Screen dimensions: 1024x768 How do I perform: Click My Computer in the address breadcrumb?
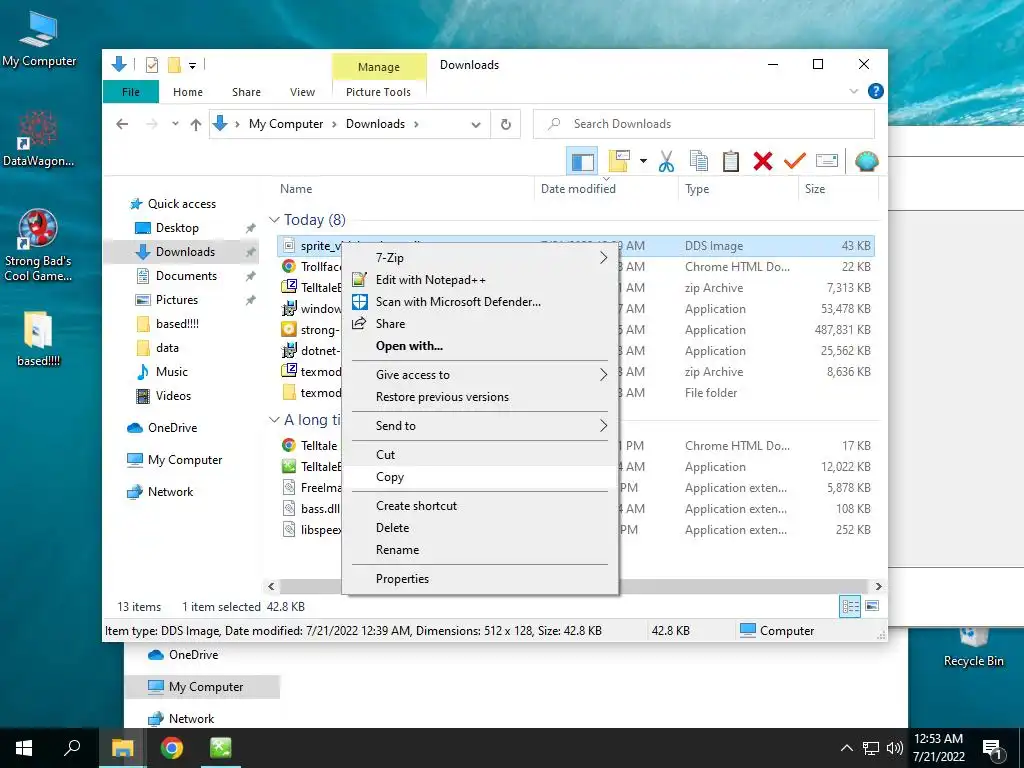coord(286,124)
